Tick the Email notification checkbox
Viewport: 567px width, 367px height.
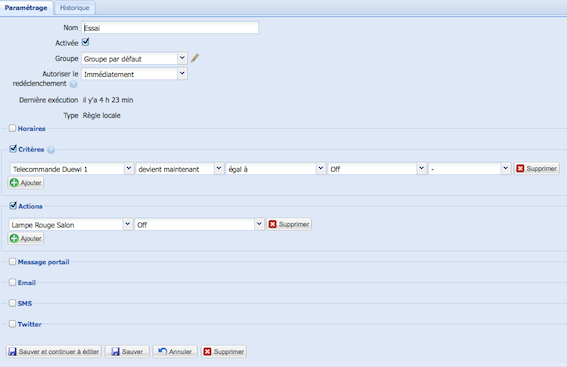point(12,282)
